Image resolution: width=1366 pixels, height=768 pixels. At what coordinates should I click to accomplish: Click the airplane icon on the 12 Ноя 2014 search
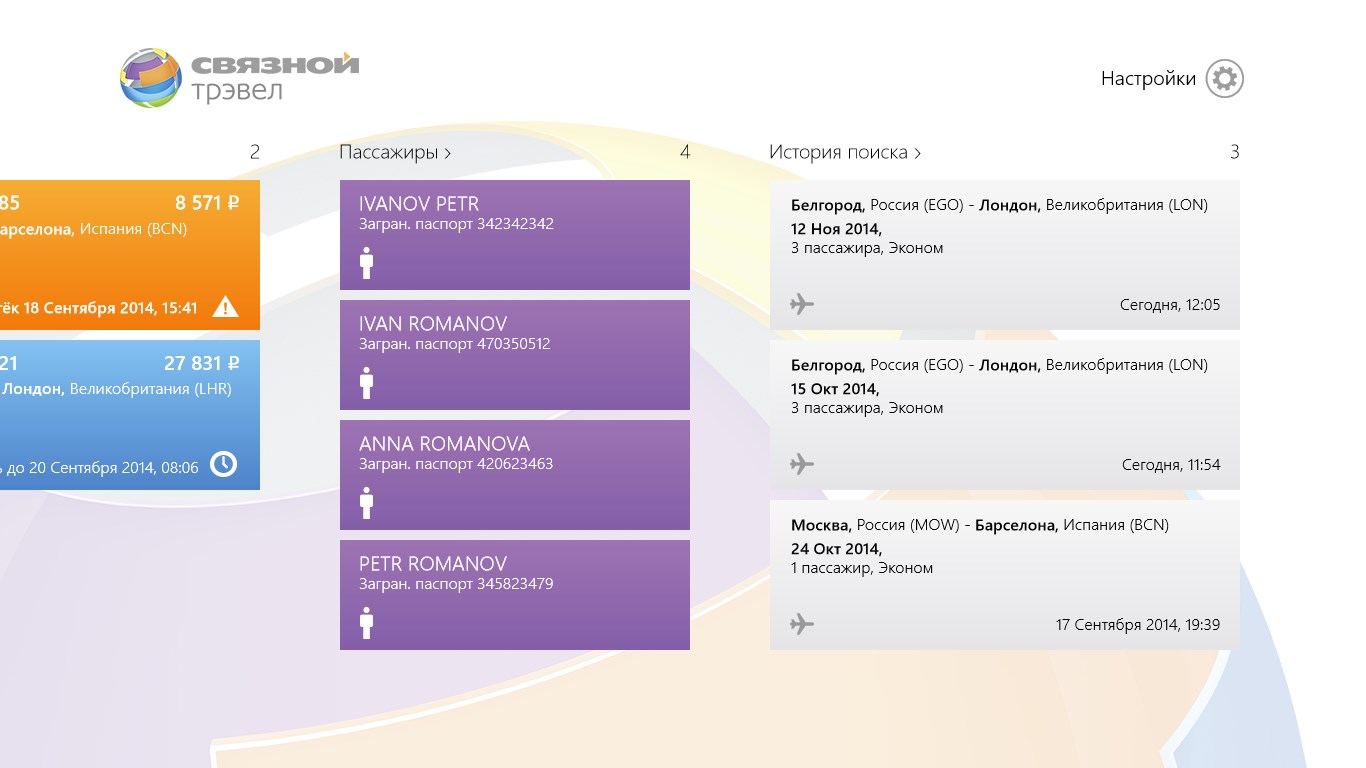(802, 304)
